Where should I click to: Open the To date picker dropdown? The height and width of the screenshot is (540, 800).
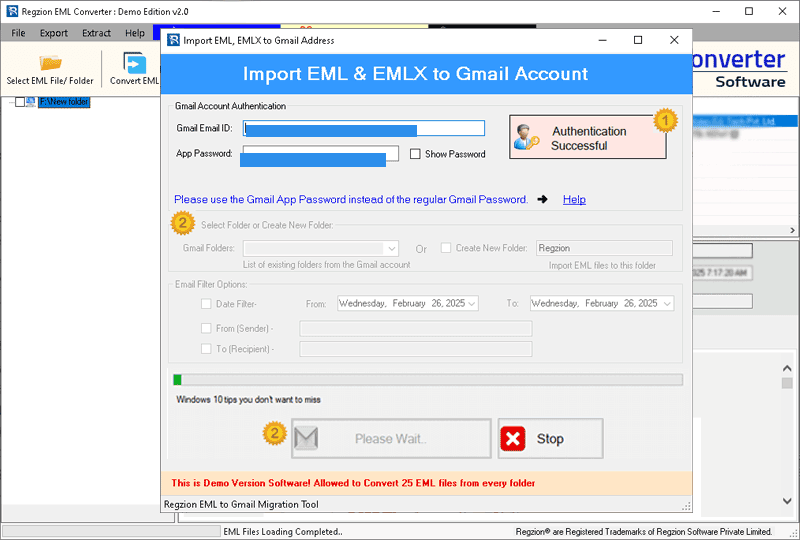[x=667, y=304]
